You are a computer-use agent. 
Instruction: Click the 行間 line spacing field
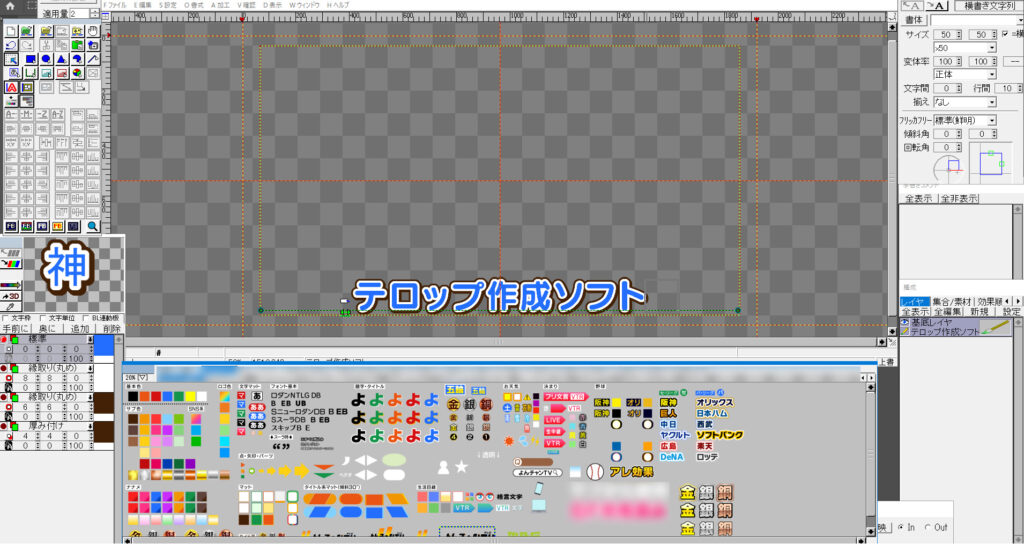pos(1007,88)
